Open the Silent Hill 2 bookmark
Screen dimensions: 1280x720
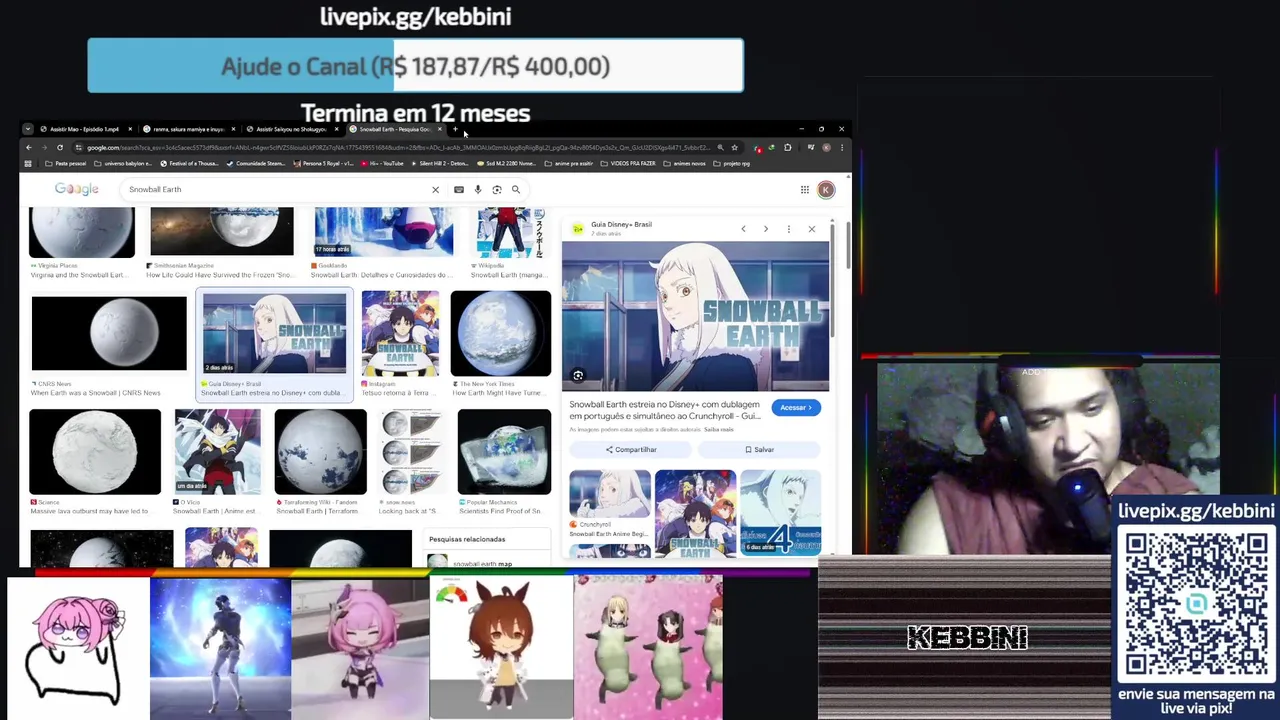(439, 163)
